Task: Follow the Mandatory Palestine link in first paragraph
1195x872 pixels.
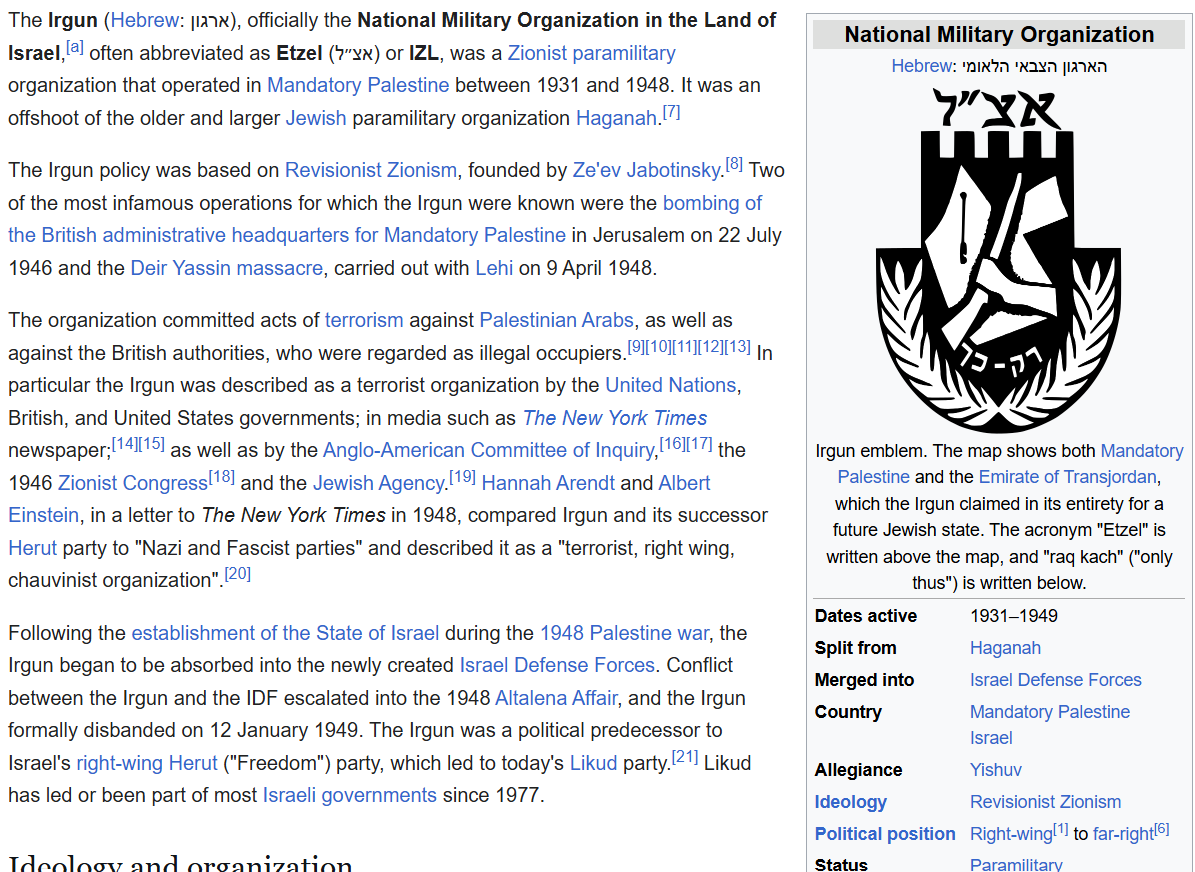Action: coord(357,85)
